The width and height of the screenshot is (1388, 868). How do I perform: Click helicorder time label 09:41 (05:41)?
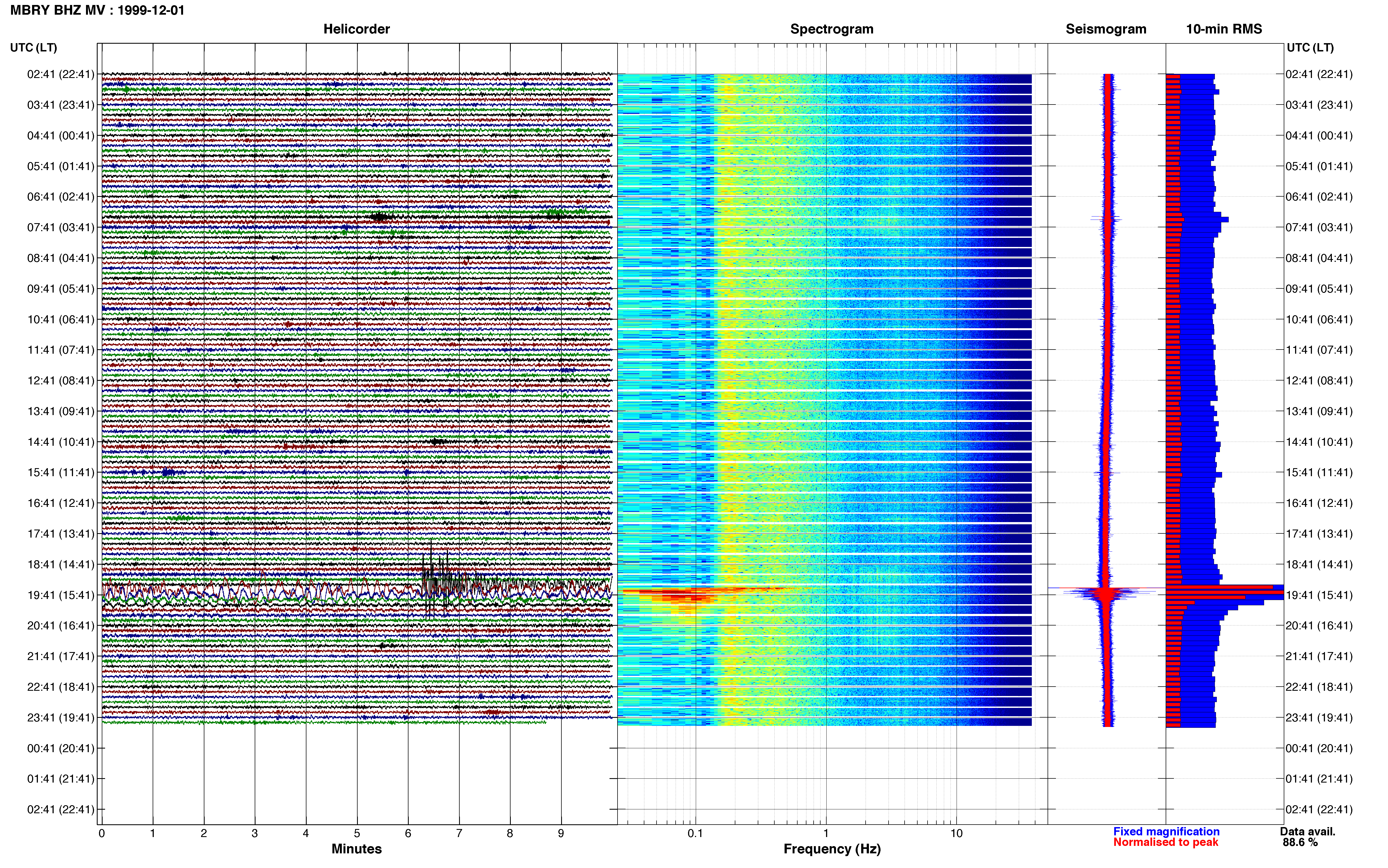point(60,288)
